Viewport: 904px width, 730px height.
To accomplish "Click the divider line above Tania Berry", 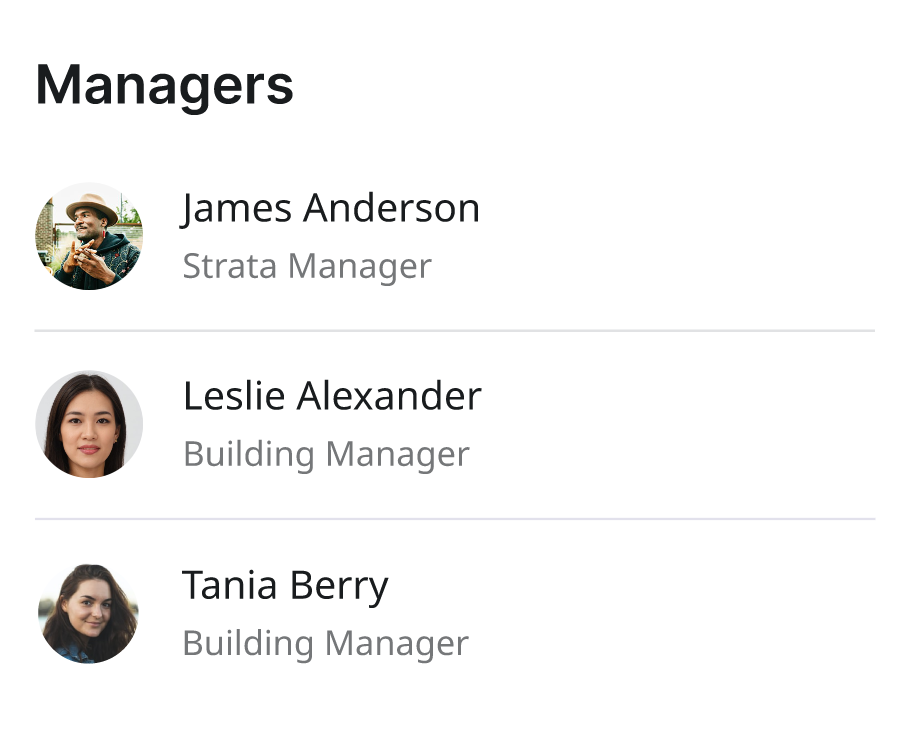I will tap(455, 519).
